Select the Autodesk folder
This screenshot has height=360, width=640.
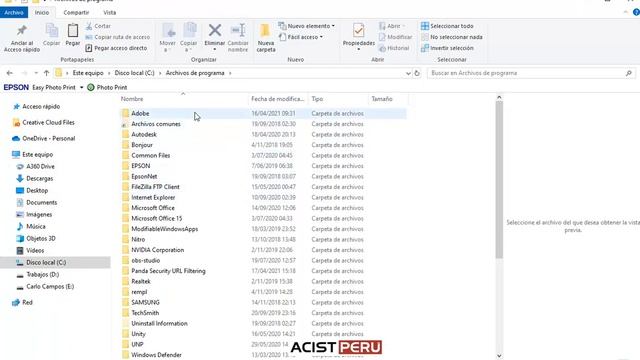pos(144,134)
